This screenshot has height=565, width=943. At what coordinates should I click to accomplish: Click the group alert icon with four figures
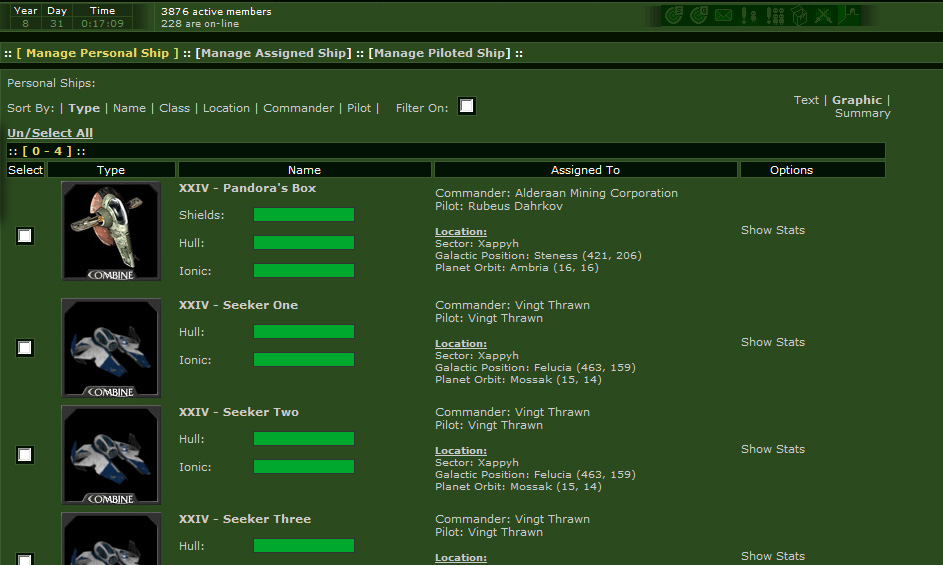click(x=775, y=15)
